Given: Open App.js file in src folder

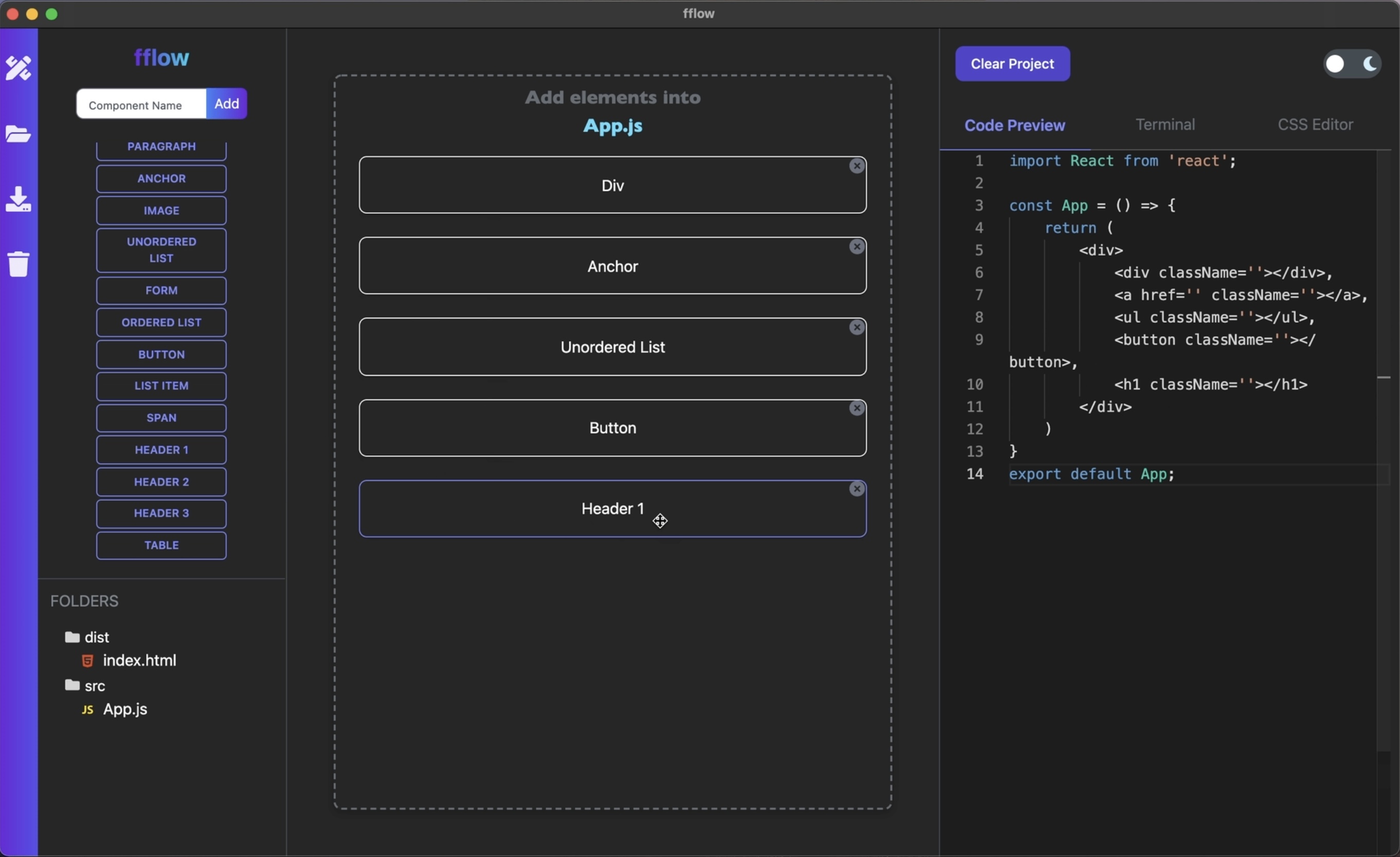Looking at the screenshot, I should (x=125, y=709).
